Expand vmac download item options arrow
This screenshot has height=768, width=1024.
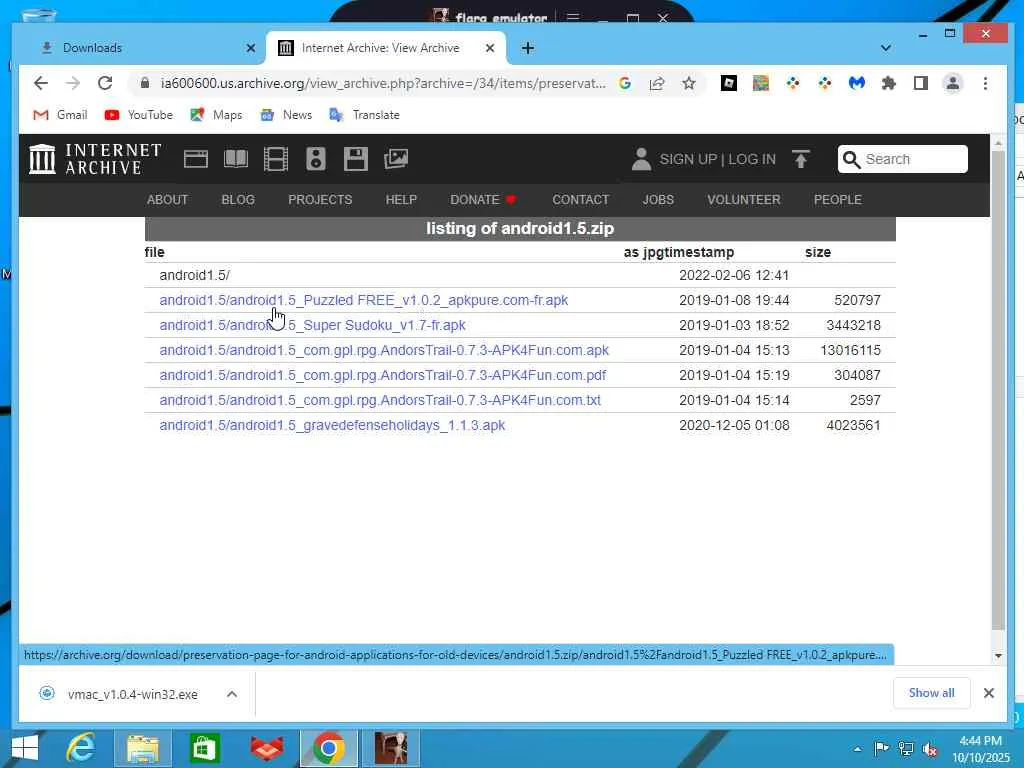[x=232, y=694]
